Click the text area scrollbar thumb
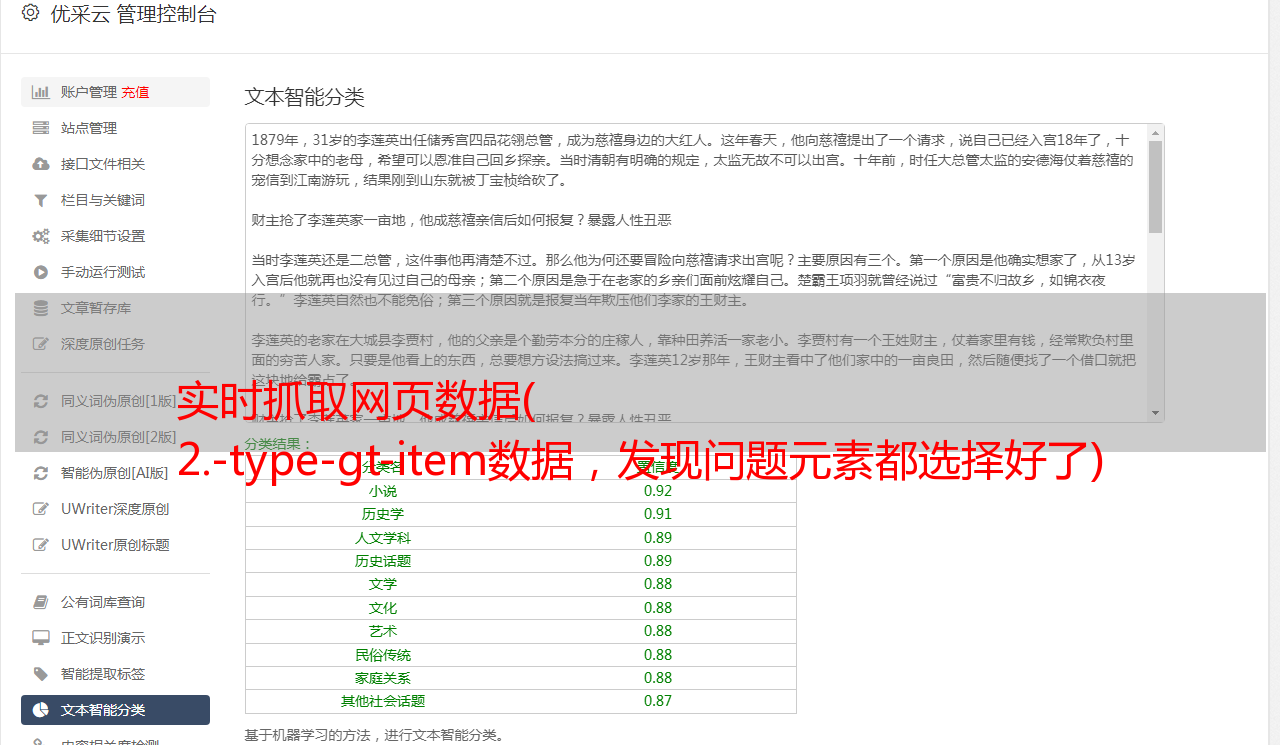 click(1156, 187)
